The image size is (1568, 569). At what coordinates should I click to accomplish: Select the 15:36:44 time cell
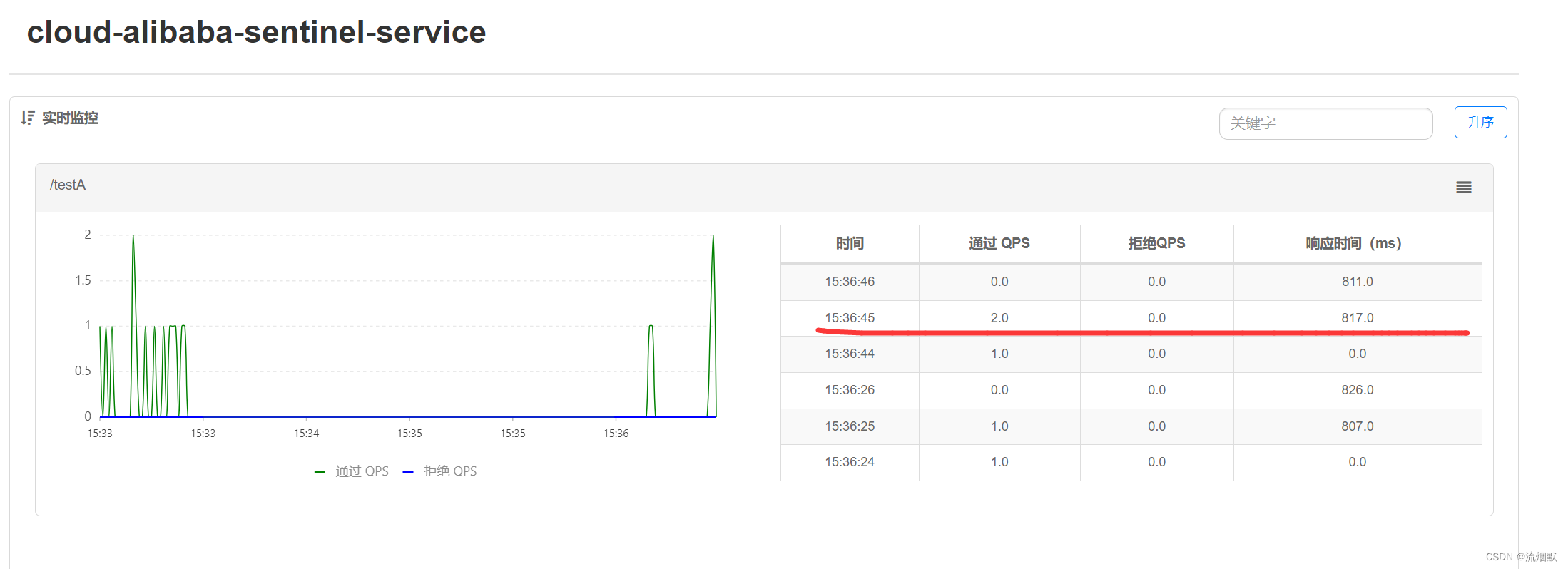coord(850,354)
